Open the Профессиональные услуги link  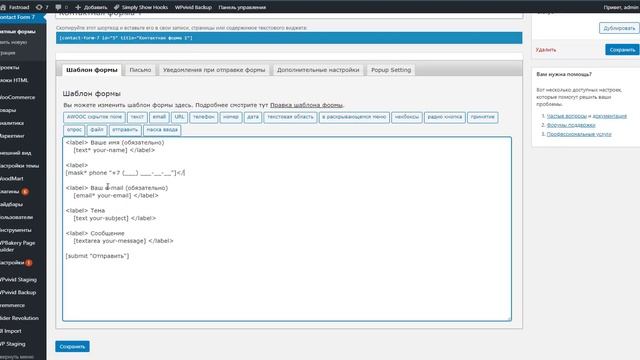(x=579, y=134)
